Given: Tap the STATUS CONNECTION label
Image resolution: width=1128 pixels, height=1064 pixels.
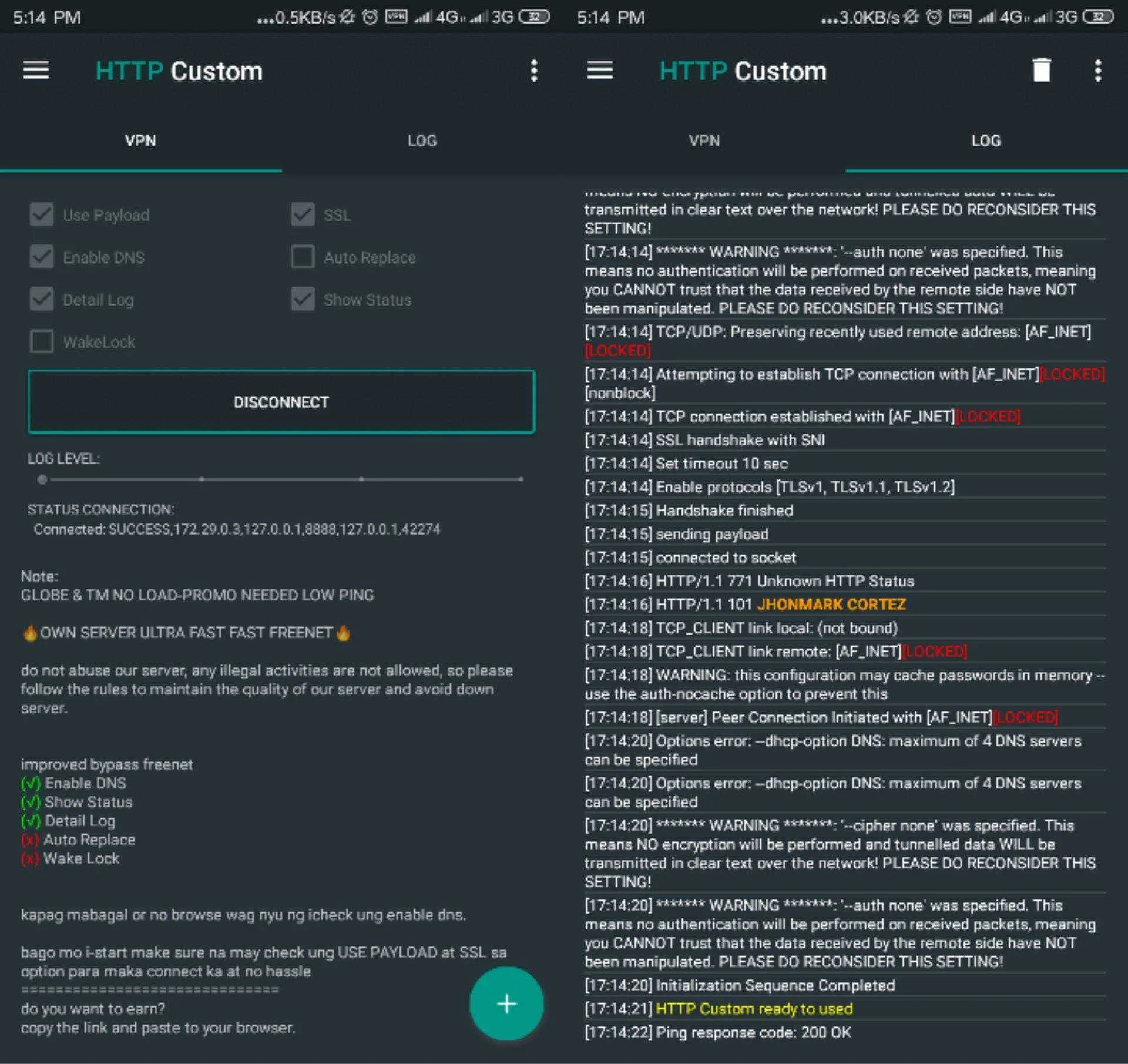Looking at the screenshot, I should (x=101, y=509).
